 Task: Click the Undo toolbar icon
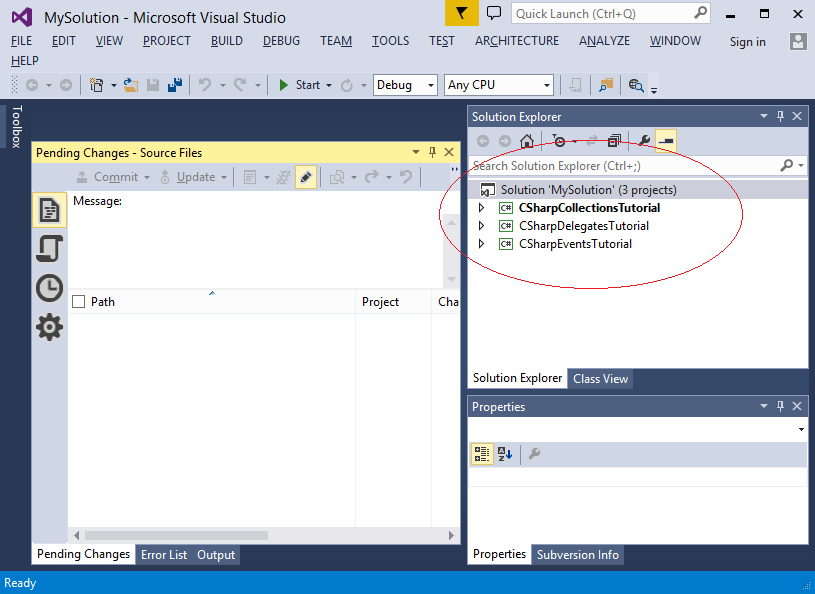coord(205,85)
